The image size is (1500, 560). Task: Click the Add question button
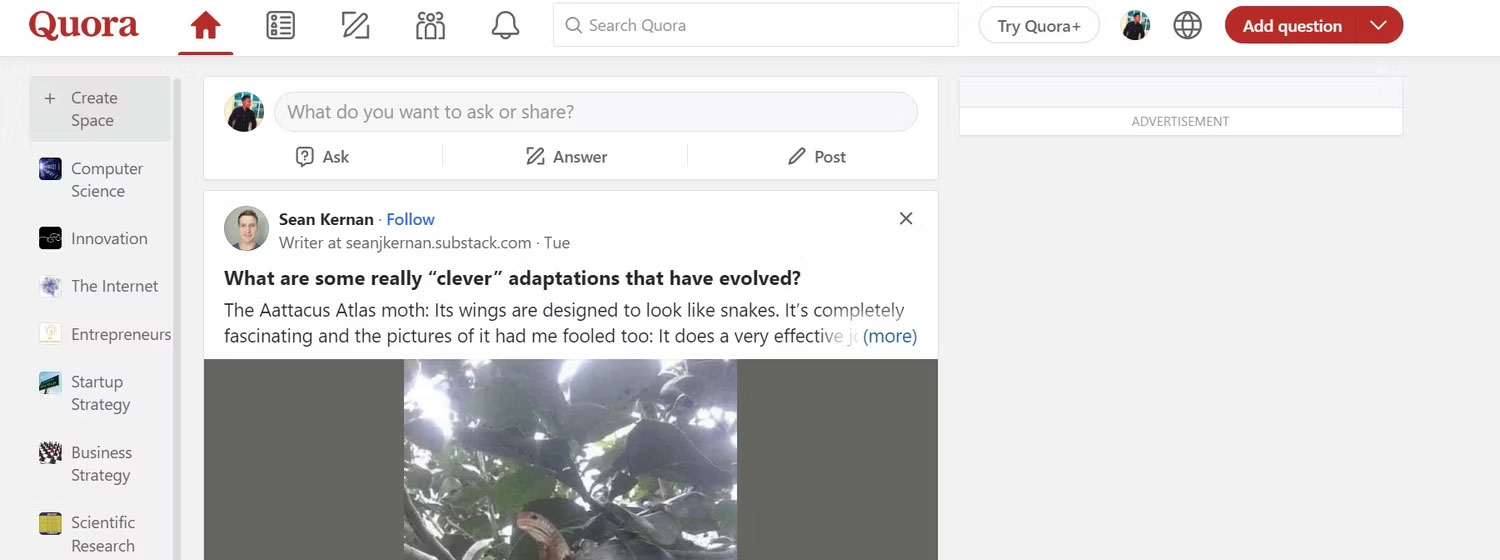(x=1291, y=26)
